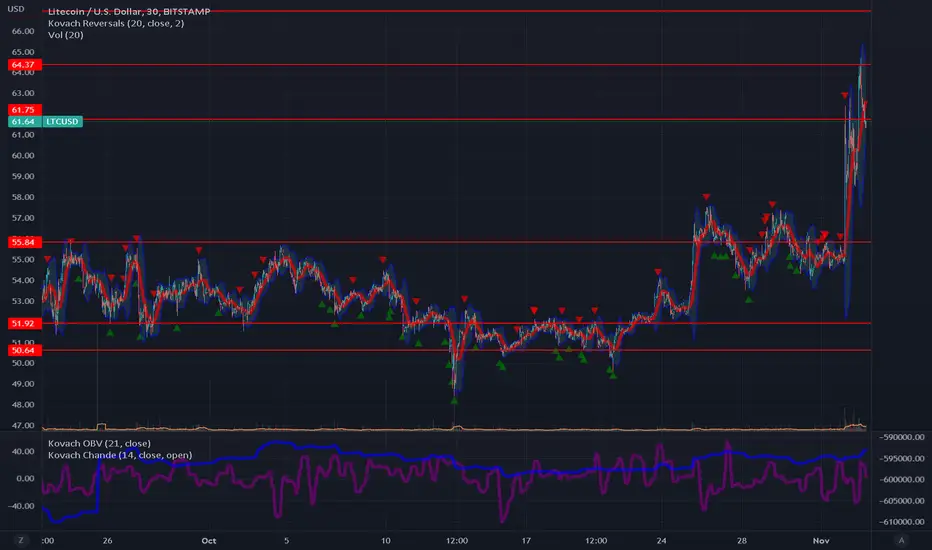
Task: Click the 49.00 price axis value
Action: 23,384
